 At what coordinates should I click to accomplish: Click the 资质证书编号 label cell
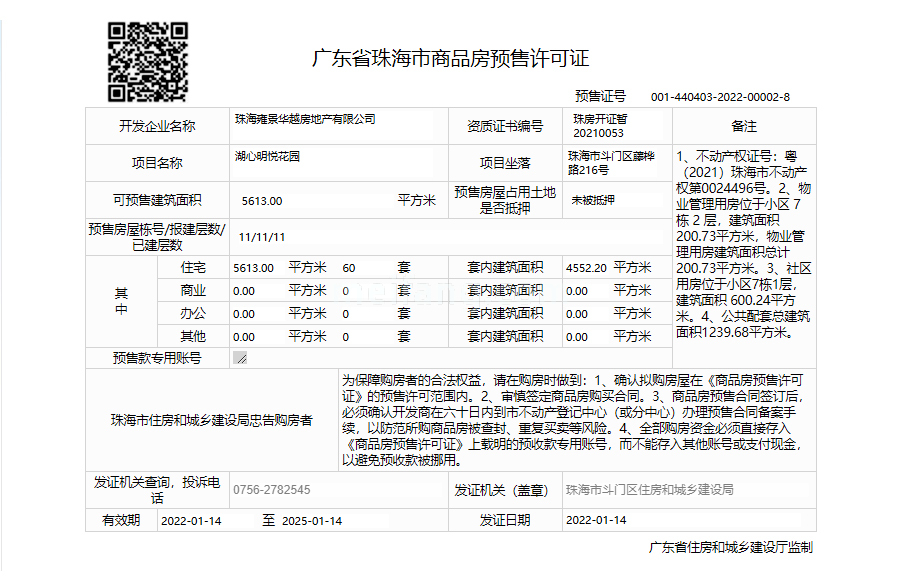[505, 126]
